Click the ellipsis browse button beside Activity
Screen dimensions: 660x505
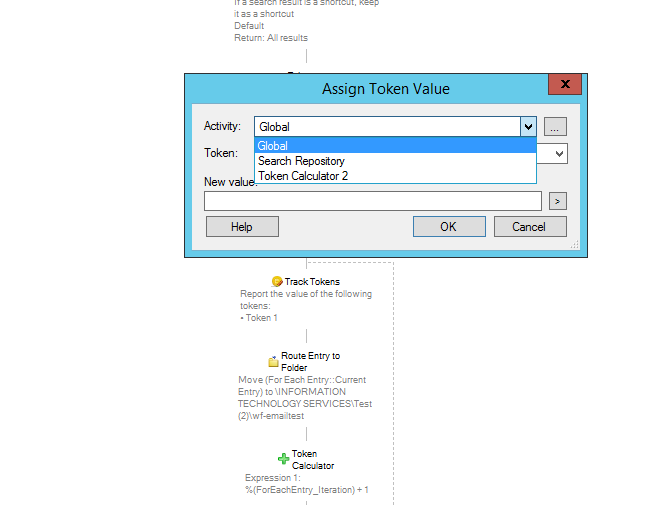tap(555, 127)
